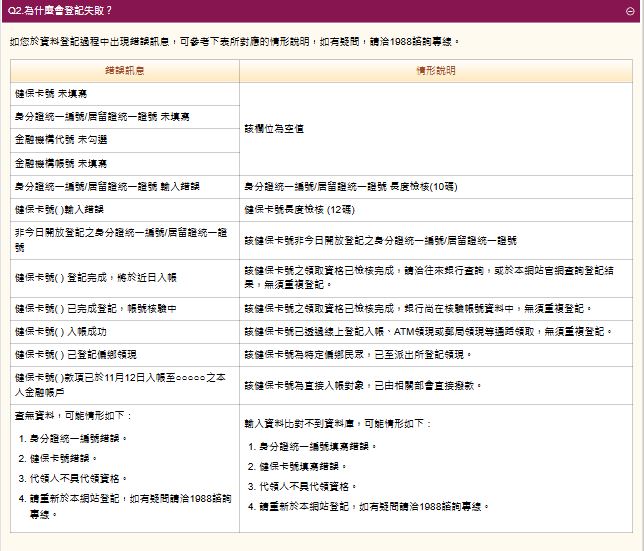Viewport: 644px width, 551px height.
Task: Select the '身分證統一編號/居留證統一證號 輸入錯誤' cell
Action: (125, 187)
